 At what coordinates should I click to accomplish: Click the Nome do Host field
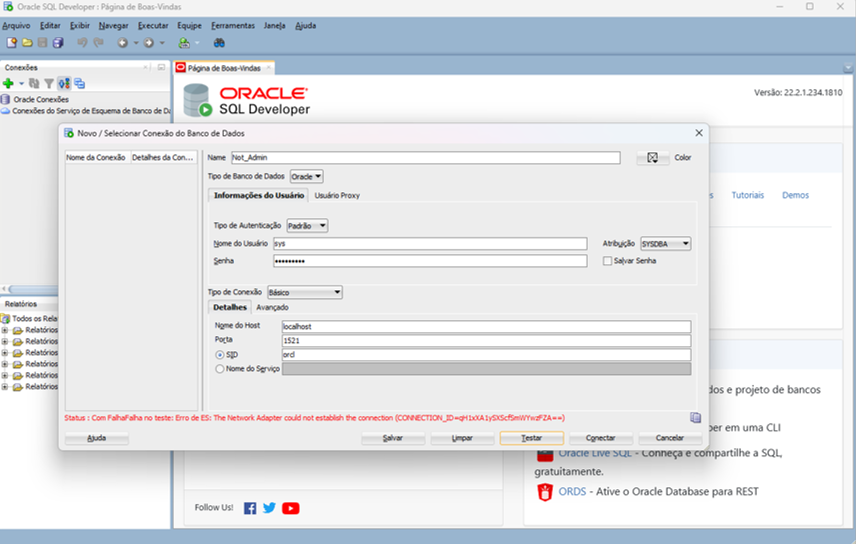(x=486, y=327)
